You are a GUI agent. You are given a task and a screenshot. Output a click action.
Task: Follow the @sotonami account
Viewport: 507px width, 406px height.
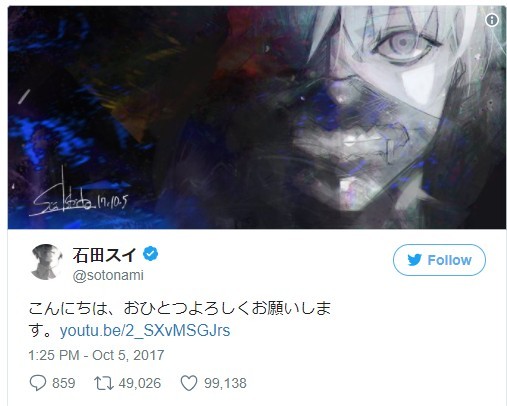439,260
